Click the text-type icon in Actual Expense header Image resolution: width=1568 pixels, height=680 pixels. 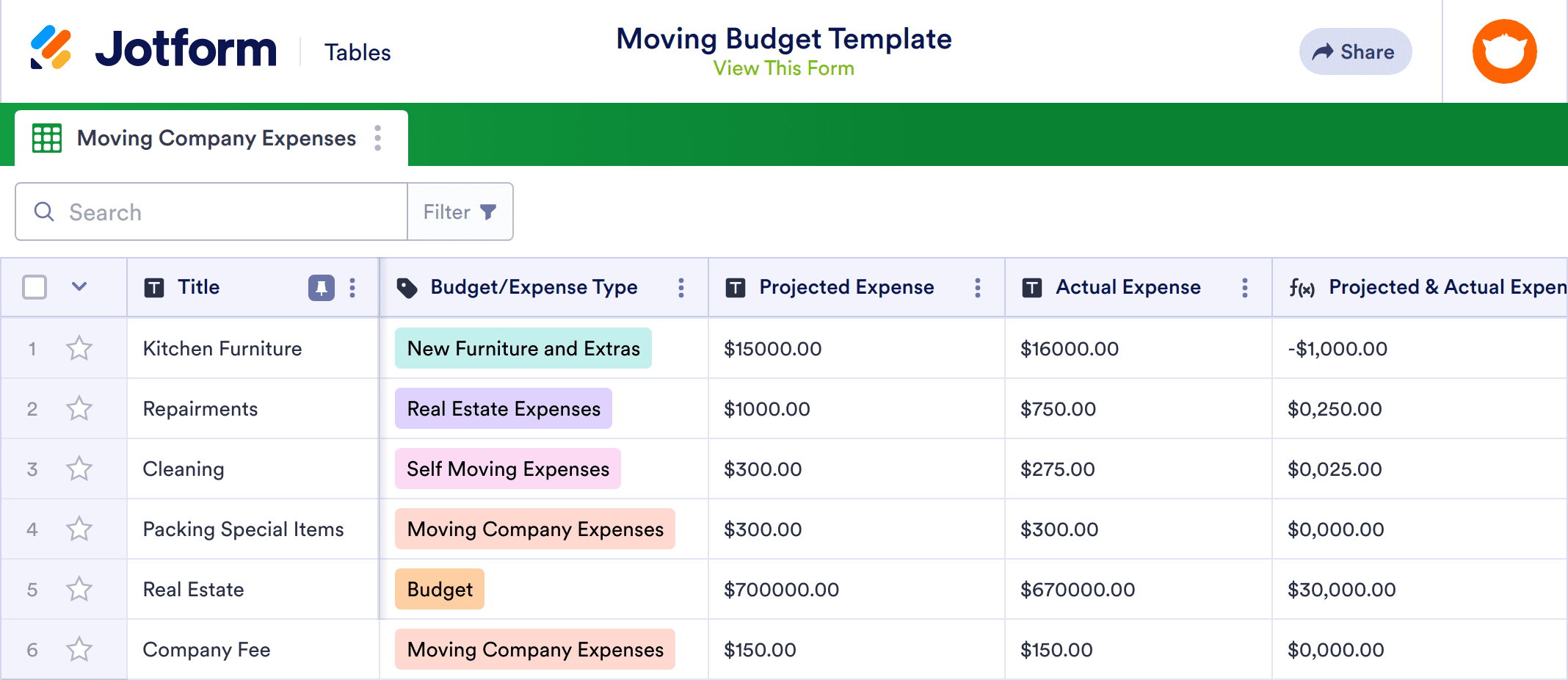coord(1031,287)
